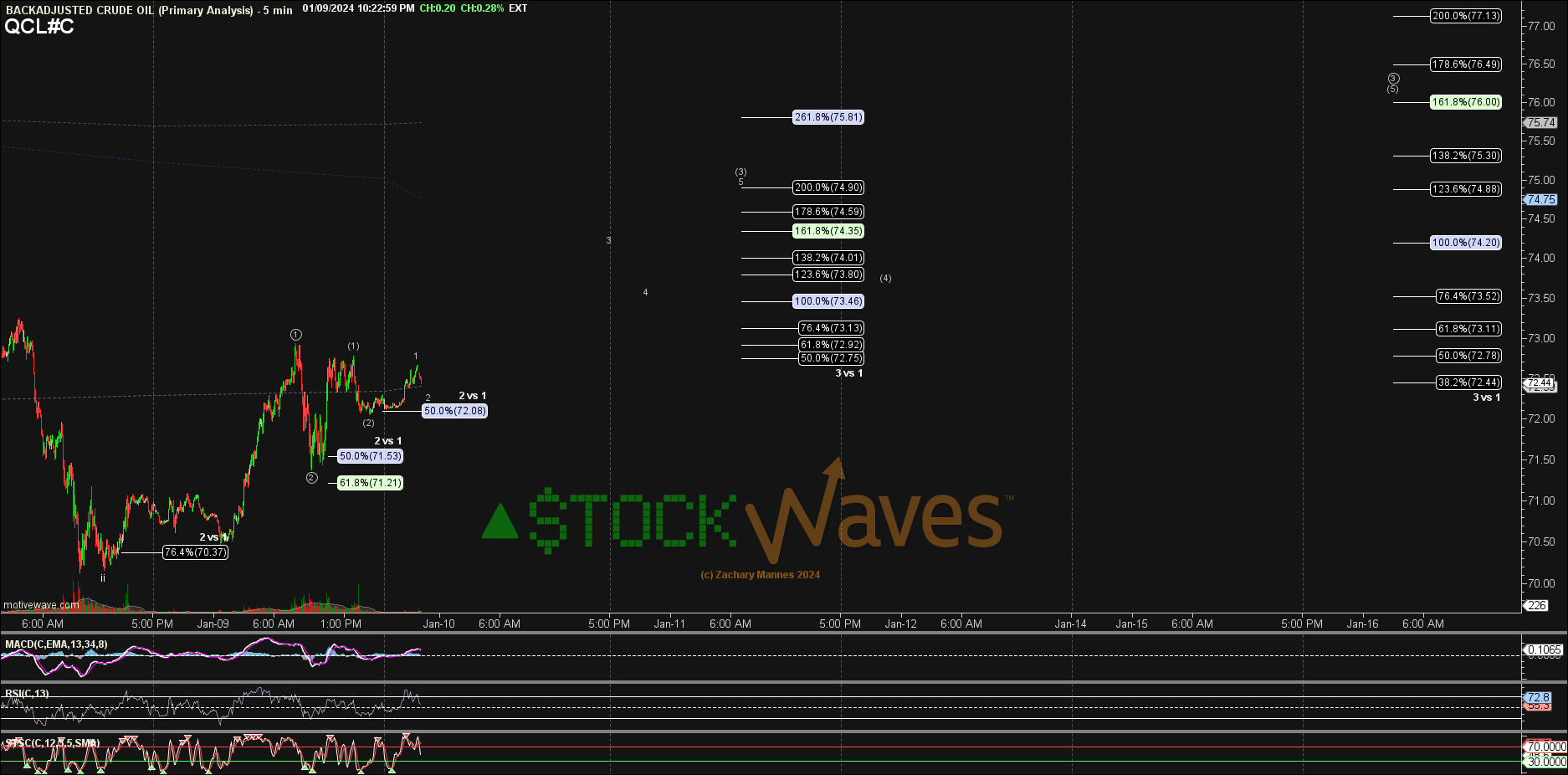1568x775 pixels.
Task: Select the 178.6%(74.59) extension label
Action: click(x=828, y=212)
